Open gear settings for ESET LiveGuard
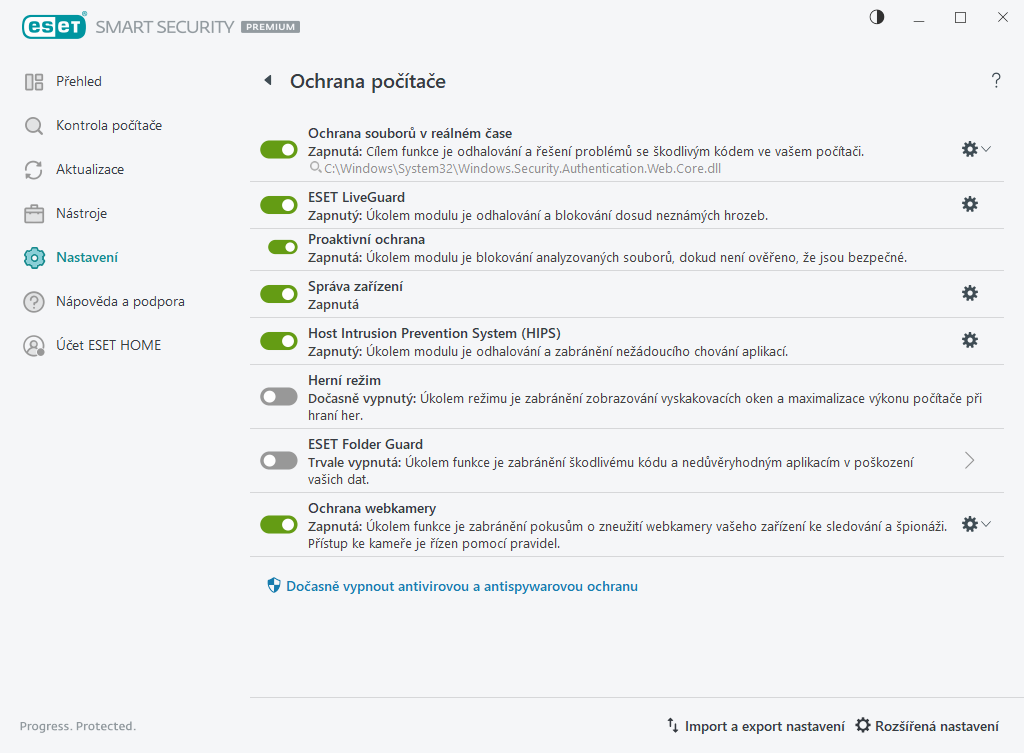Image resolution: width=1024 pixels, height=753 pixels. tap(969, 204)
